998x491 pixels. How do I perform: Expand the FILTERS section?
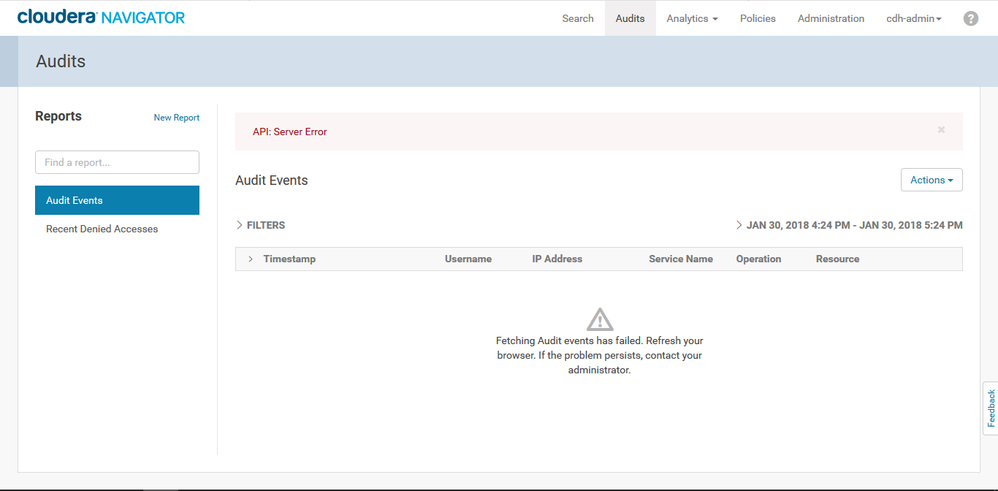260,225
